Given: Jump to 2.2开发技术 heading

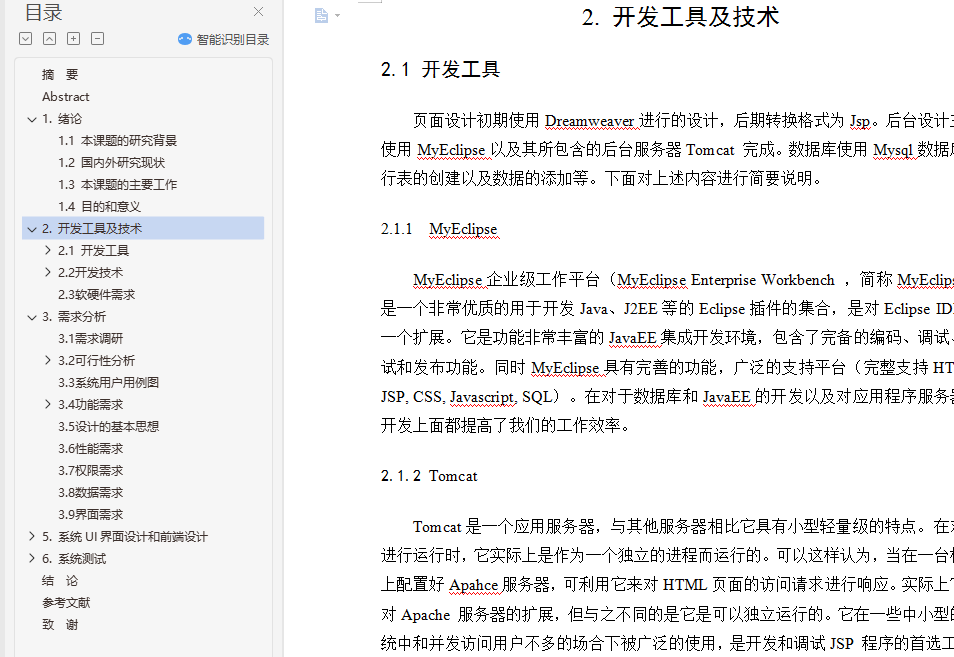Looking at the screenshot, I should (90, 273).
